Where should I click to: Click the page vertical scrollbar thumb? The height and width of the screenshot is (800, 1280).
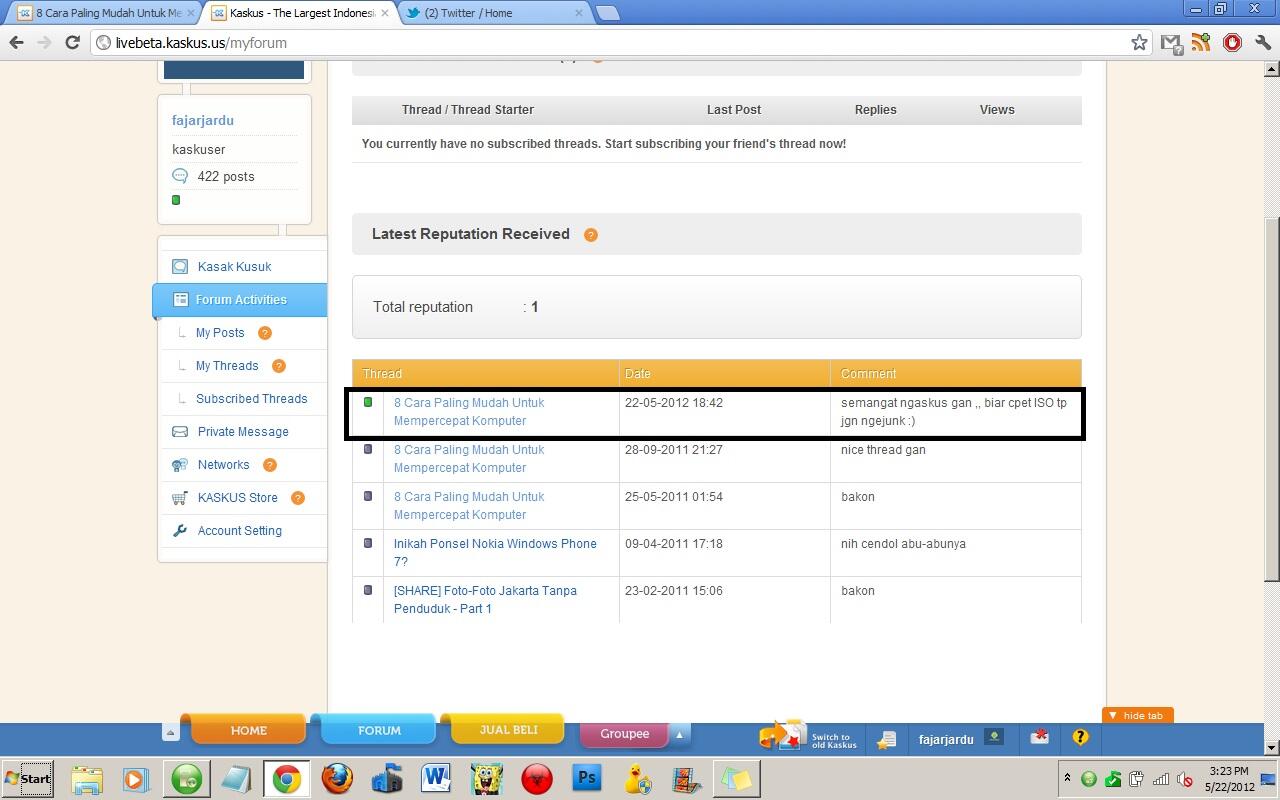[x=1272, y=400]
